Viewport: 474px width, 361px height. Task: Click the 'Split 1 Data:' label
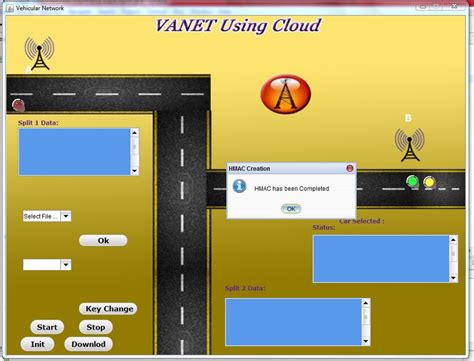[x=38, y=123]
